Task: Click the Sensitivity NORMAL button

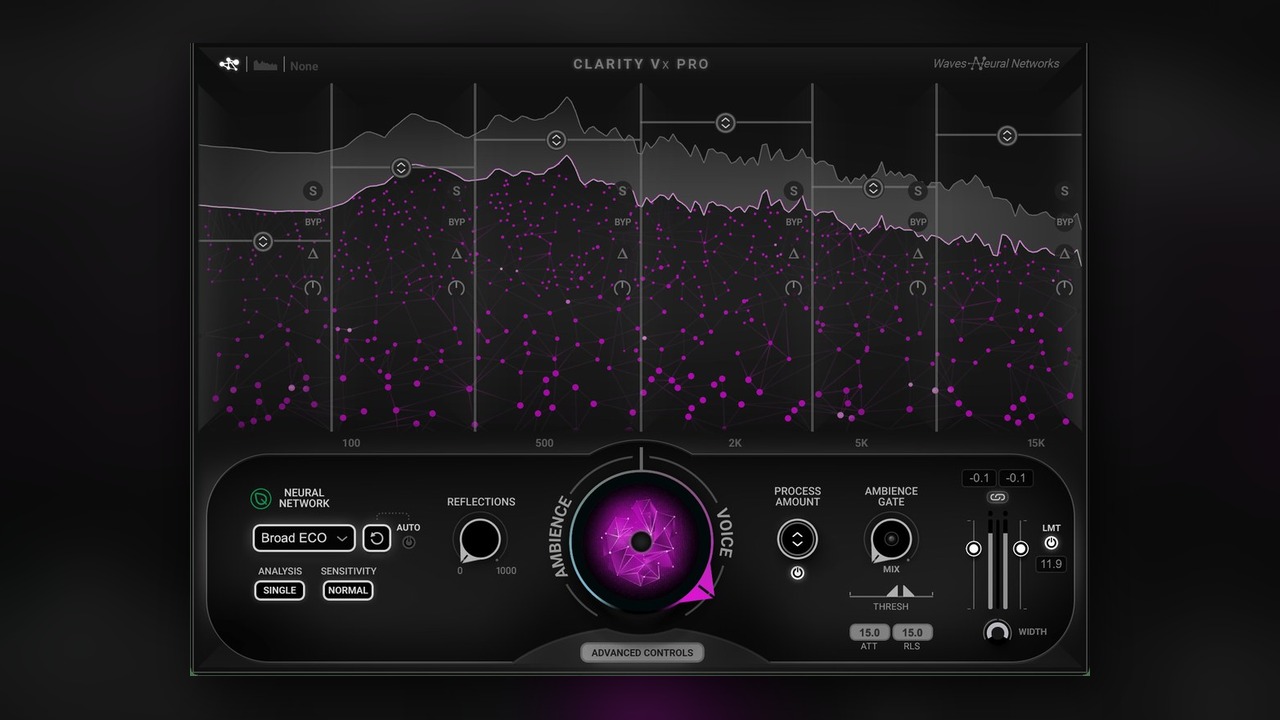Action: (x=348, y=590)
